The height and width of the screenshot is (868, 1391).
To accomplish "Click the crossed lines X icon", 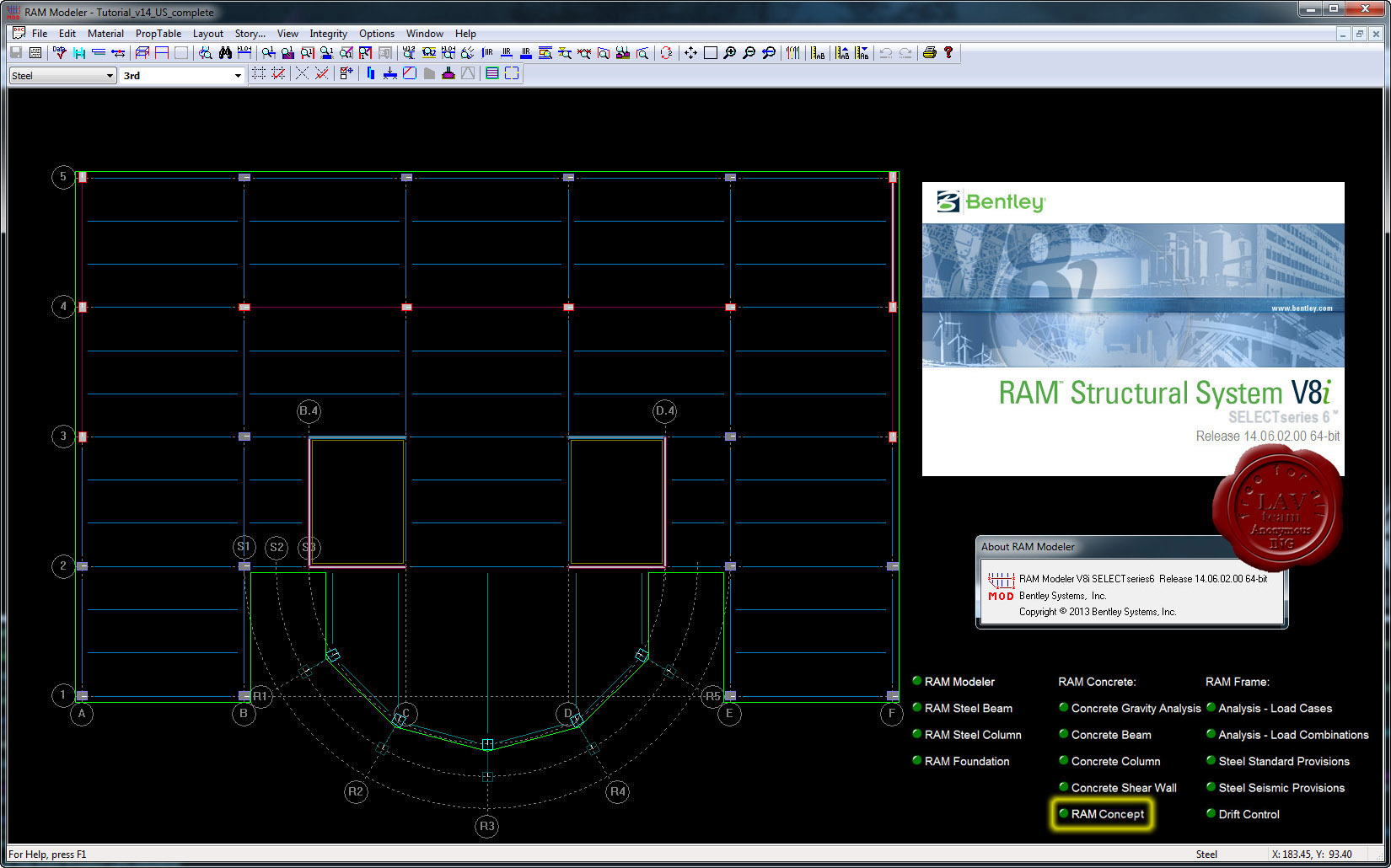I will coord(302,73).
